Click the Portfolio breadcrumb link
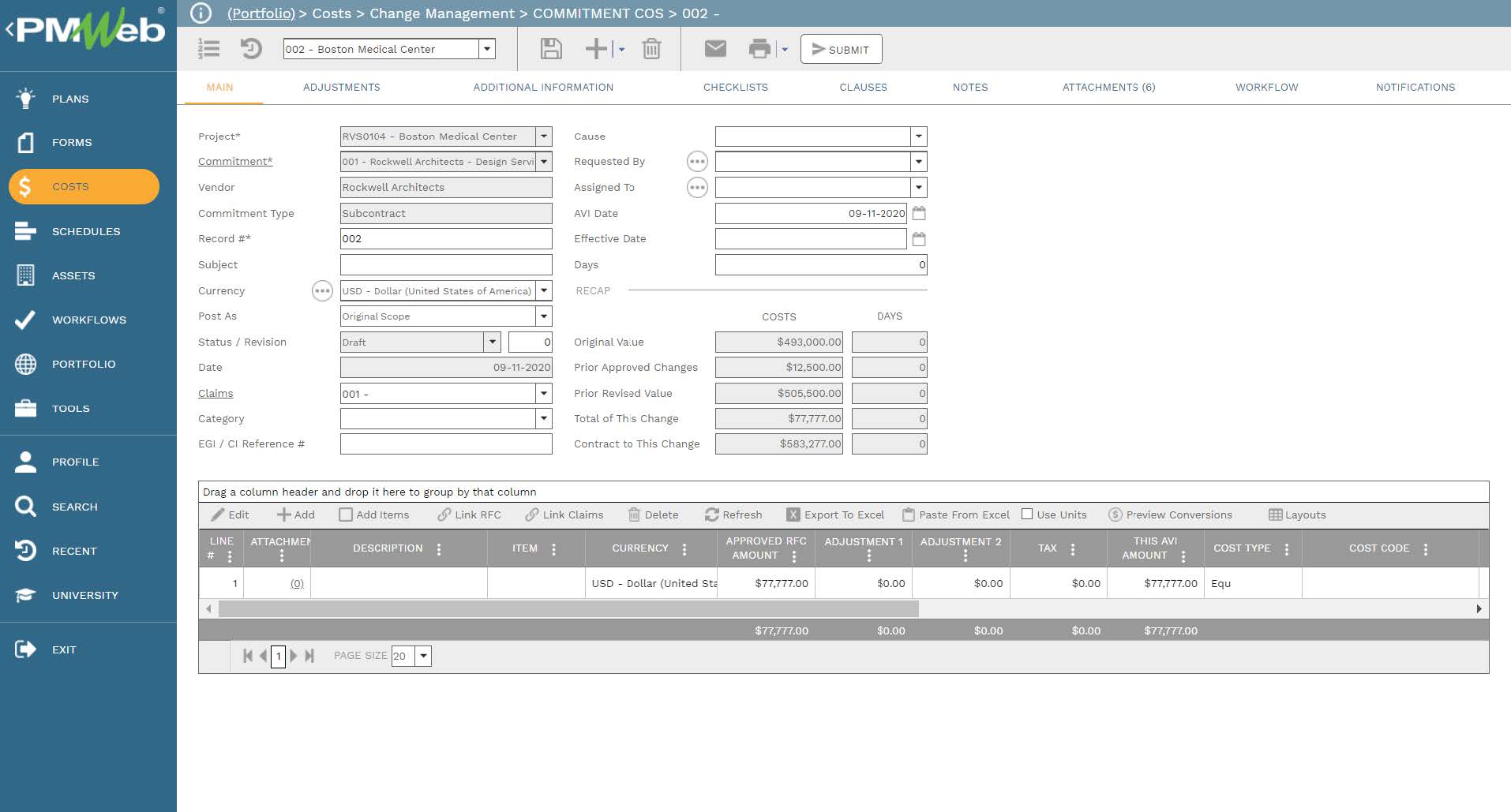This screenshot has width=1511, height=812. [261, 13]
